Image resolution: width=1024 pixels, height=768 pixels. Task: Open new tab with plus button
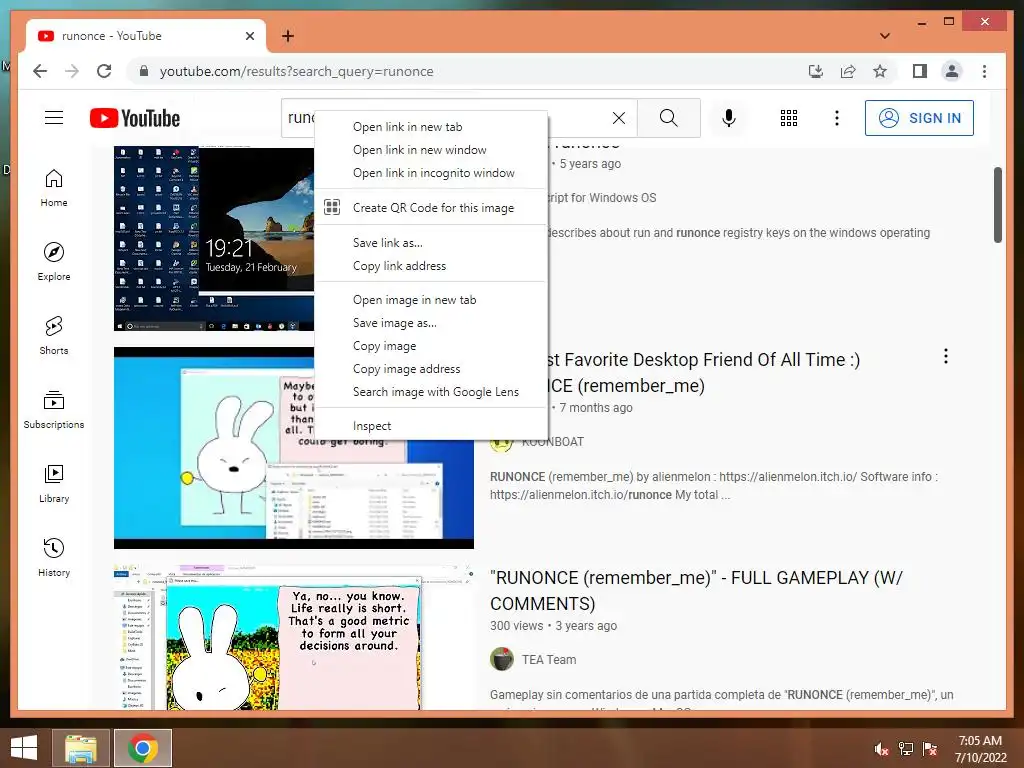click(288, 36)
